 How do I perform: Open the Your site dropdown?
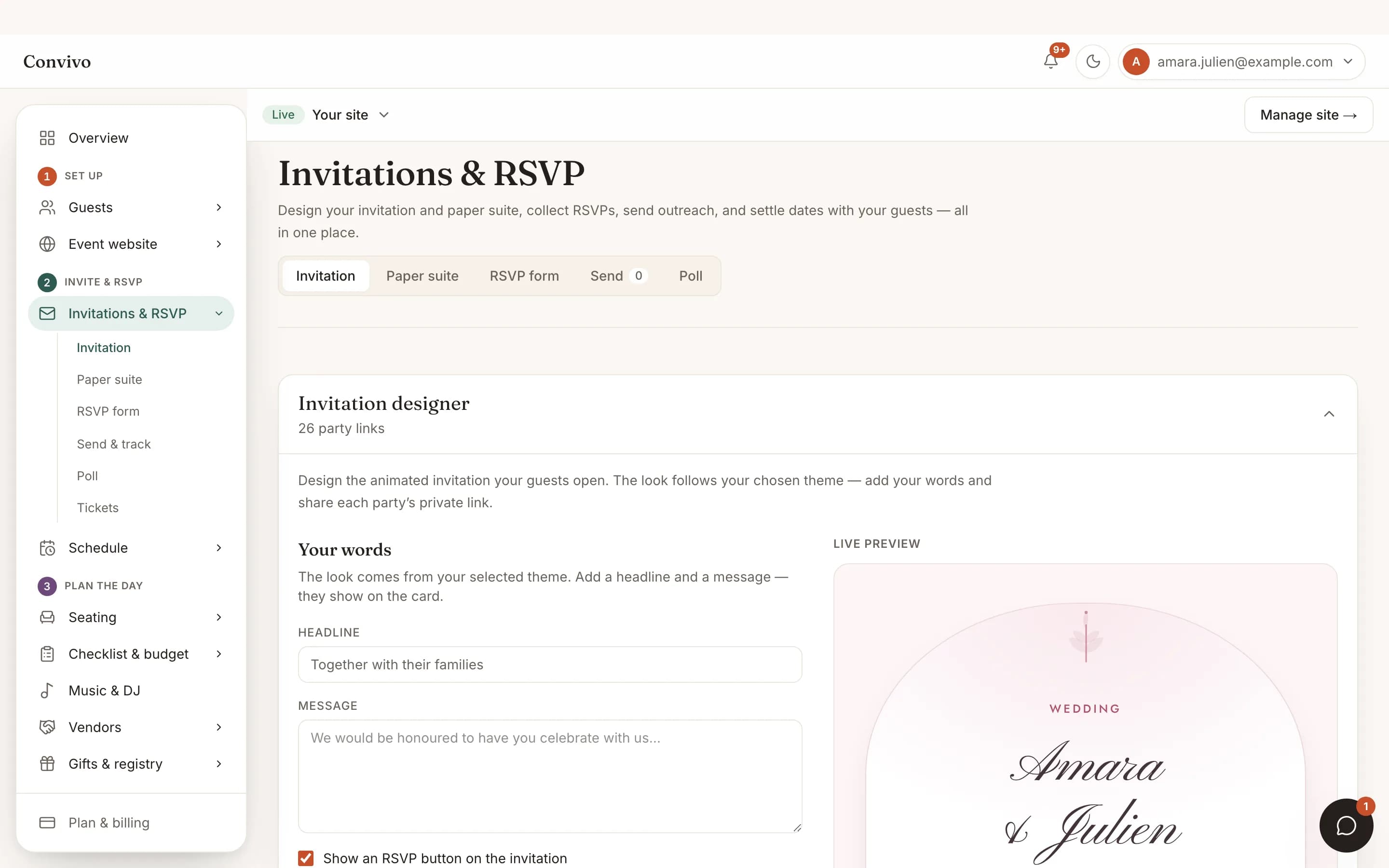(x=351, y=115)
